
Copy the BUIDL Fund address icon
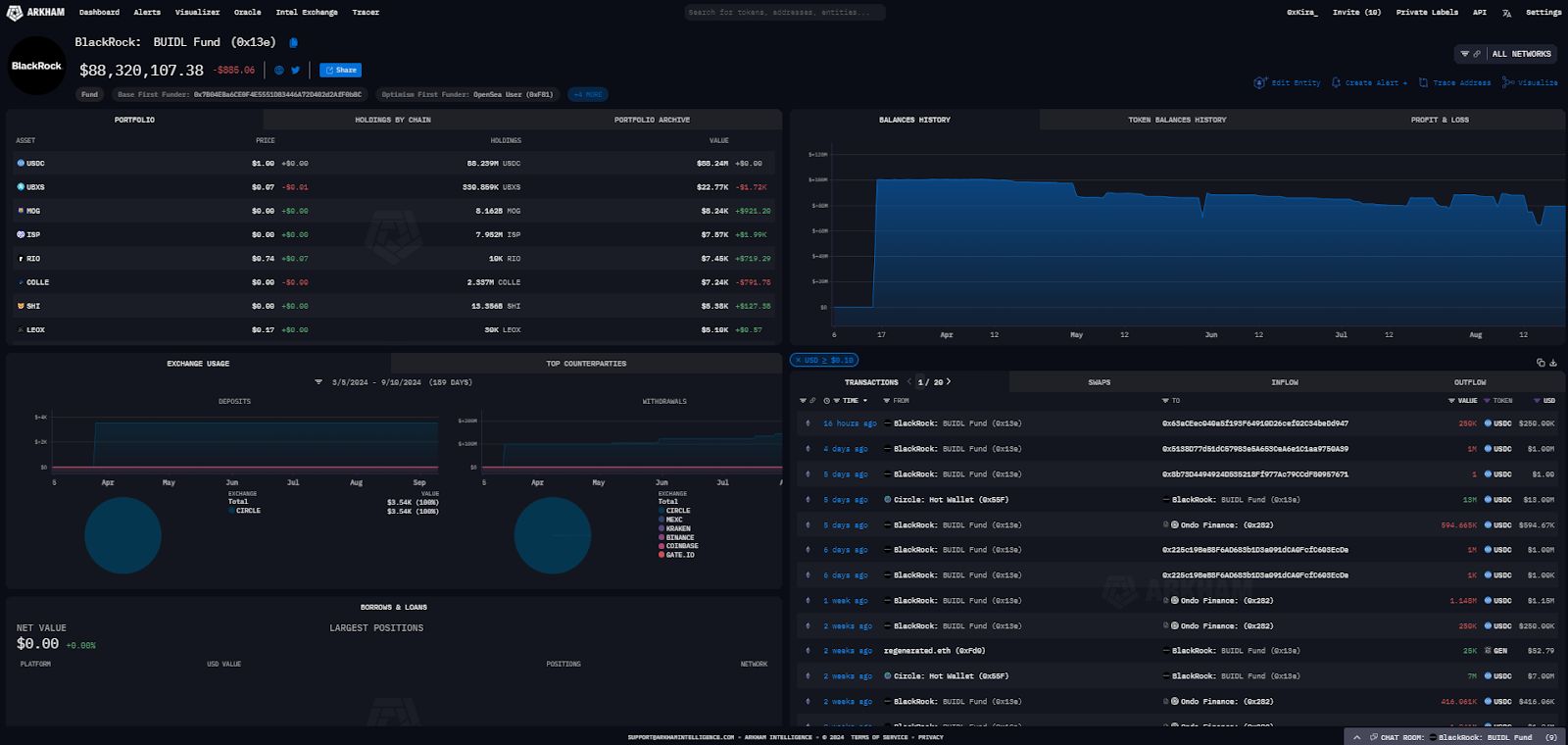(293, 43)
